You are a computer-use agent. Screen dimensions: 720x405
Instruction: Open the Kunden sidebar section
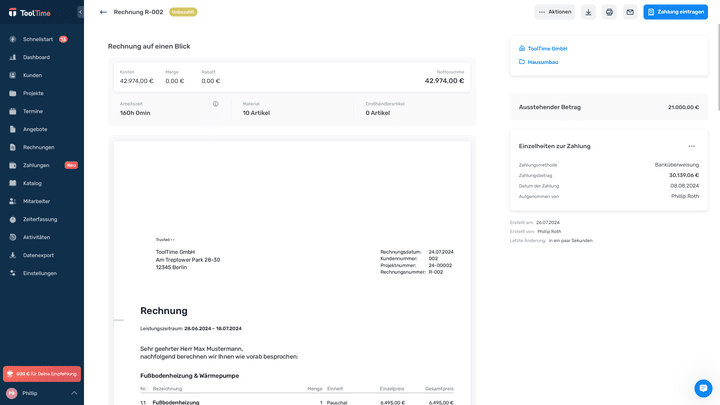click(32, 75)
